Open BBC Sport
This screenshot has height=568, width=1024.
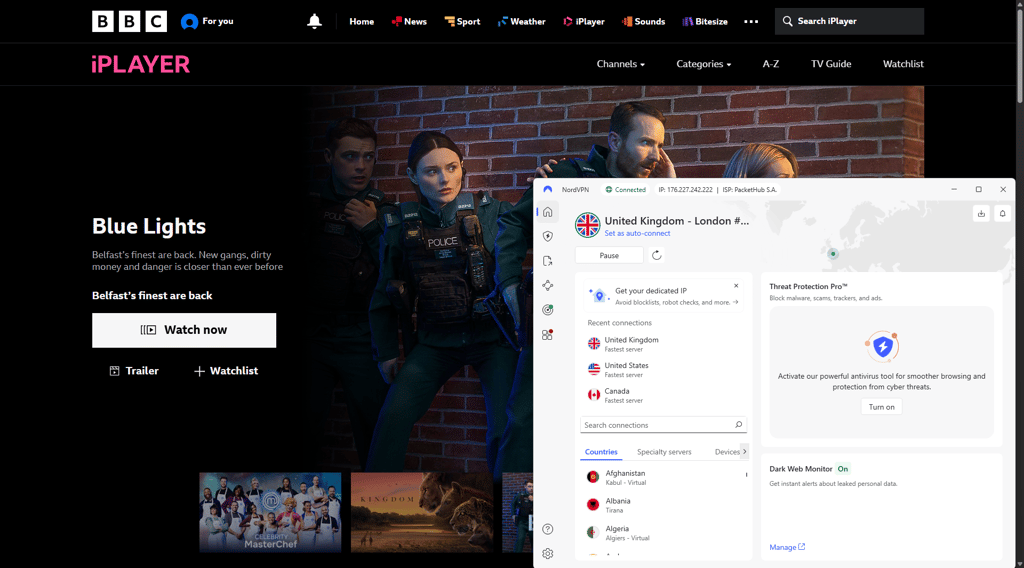point(462,22)
